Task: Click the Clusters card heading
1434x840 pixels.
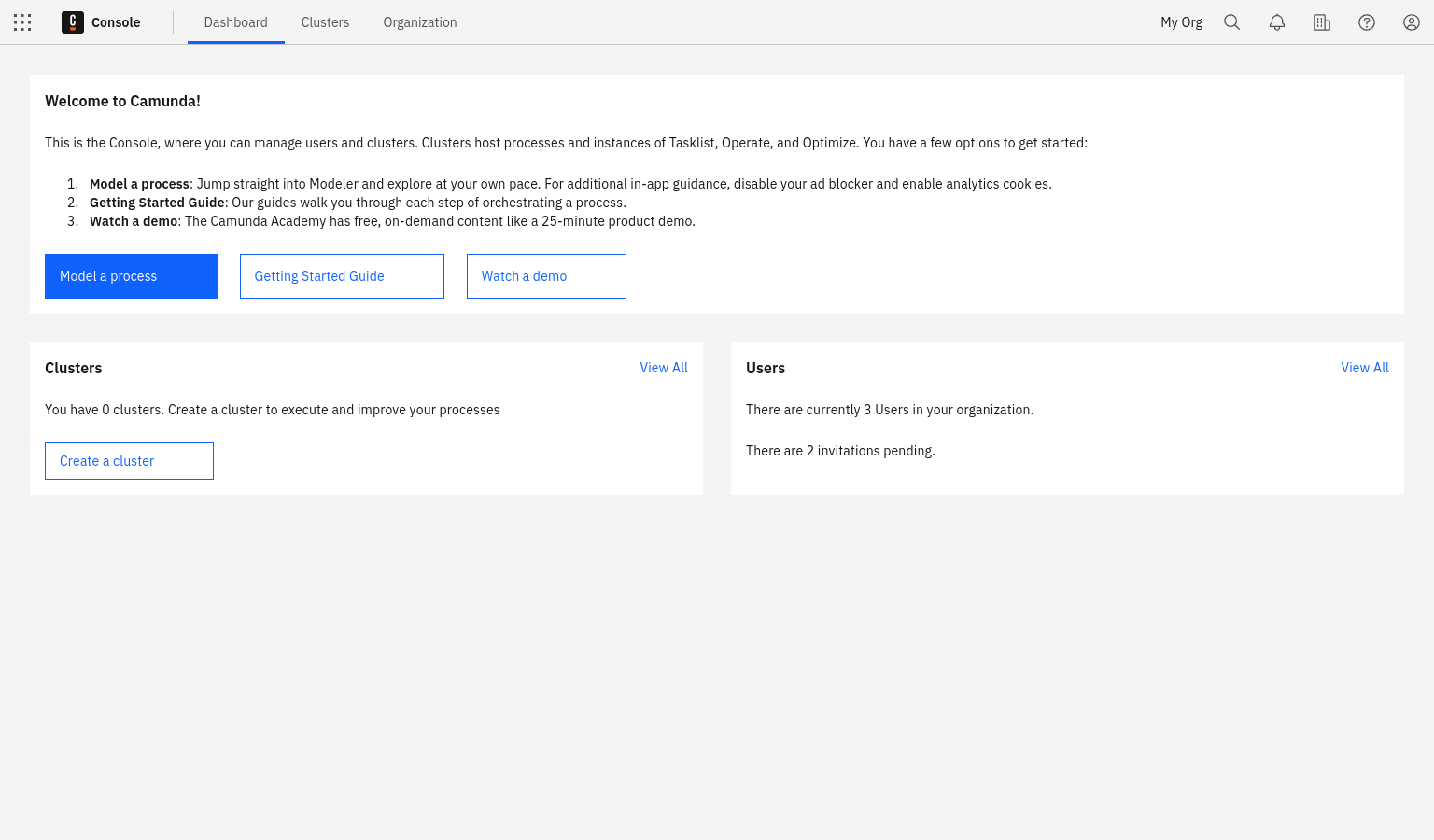Action: tap(74, 368)
